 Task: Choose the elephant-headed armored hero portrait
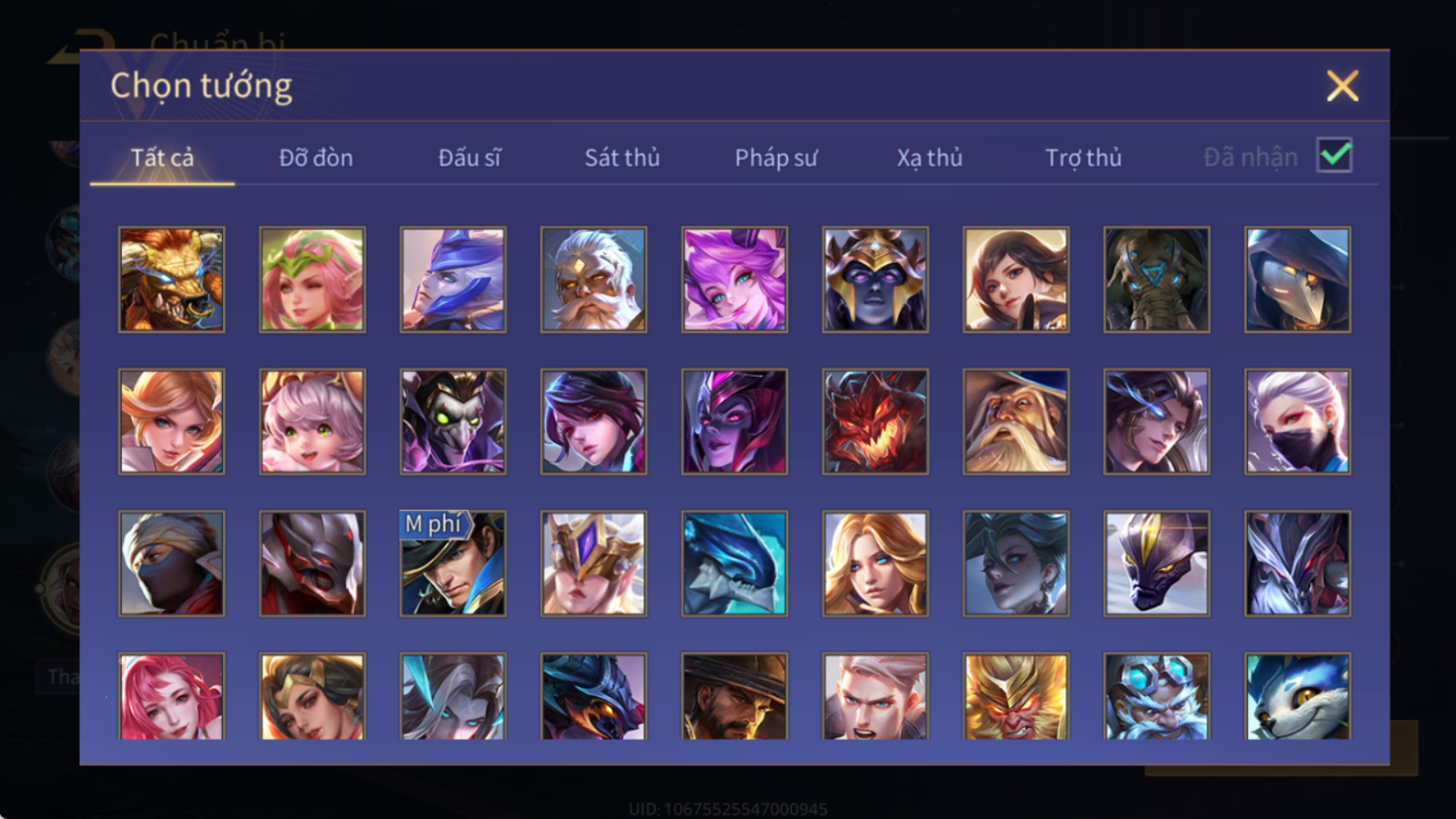tap(1157, 280)
